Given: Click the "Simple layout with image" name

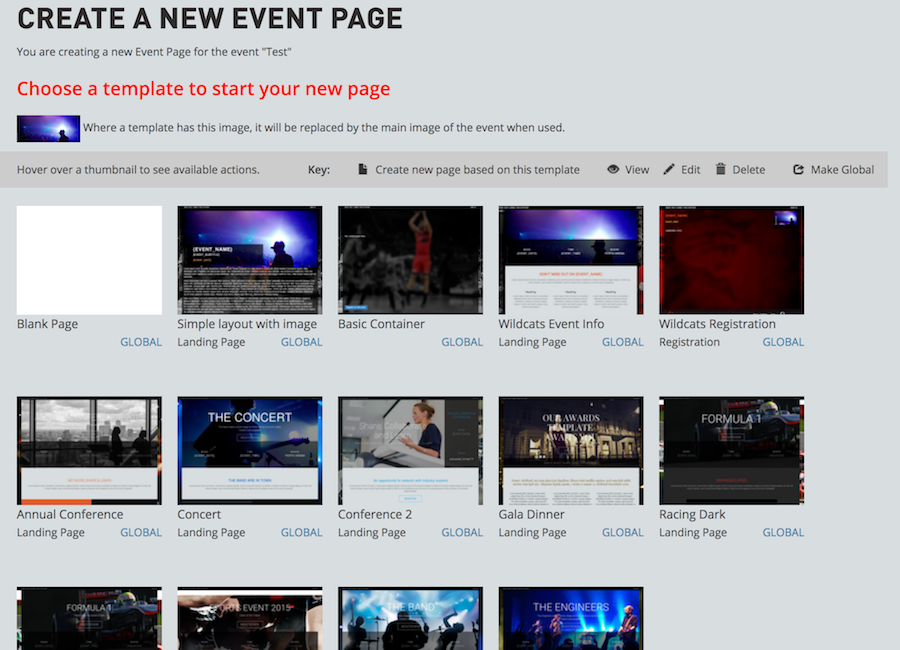Looking at the screenshot, I should (247, 324).
